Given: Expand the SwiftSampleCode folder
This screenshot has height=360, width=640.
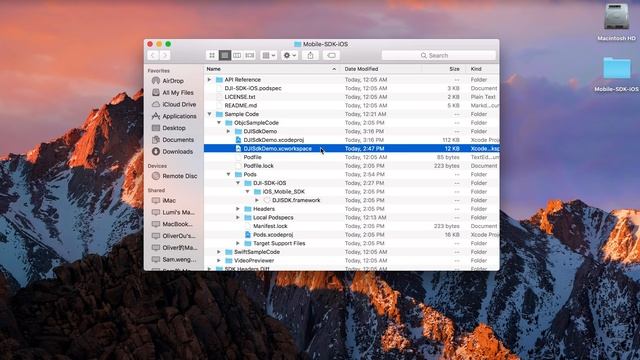Looking at the screenshot, I should tap(219, 252).
